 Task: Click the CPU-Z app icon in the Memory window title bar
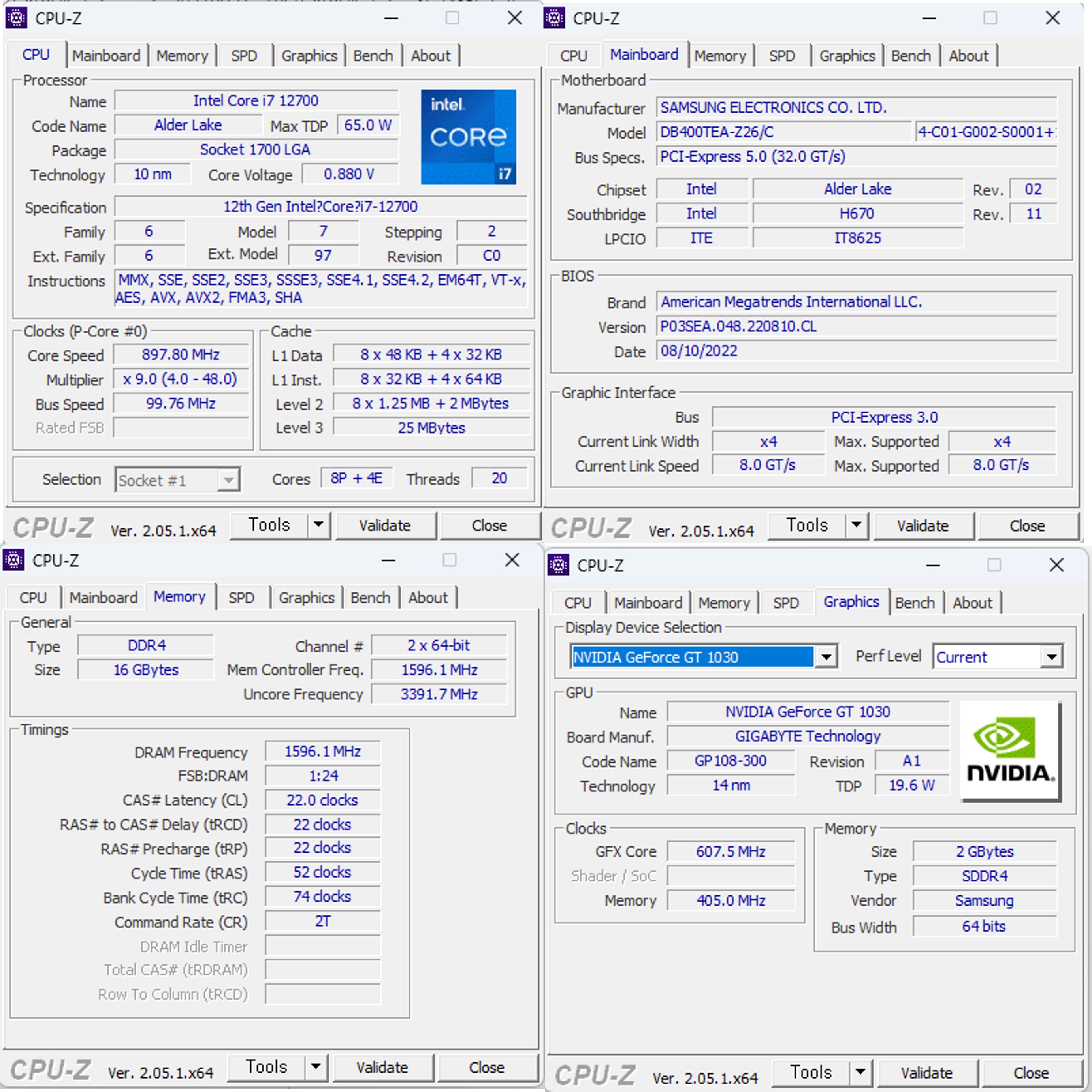pos(13,560)
